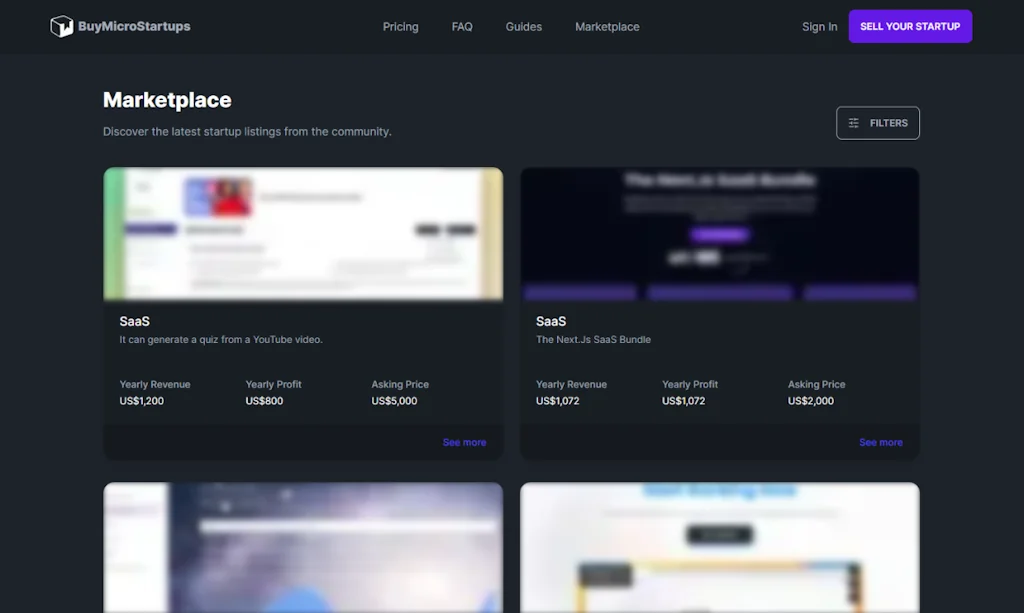Click the Next.Js SaaS Bundle description text
Viewport: 1024px width, 613px height.
pyautogui.click(x=593, y=339)
